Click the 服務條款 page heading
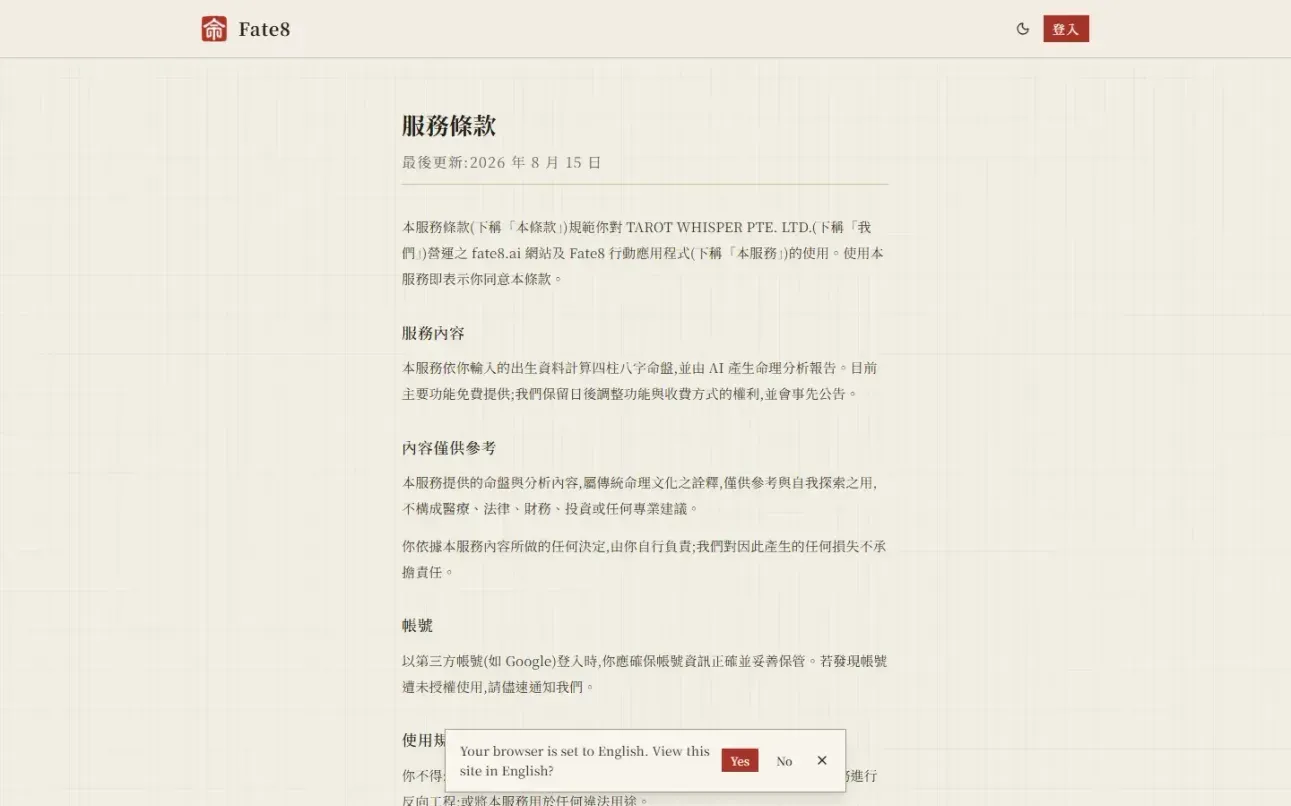Image resolution: width=1291 pixels, height=806 pixels. click(449, 126)
